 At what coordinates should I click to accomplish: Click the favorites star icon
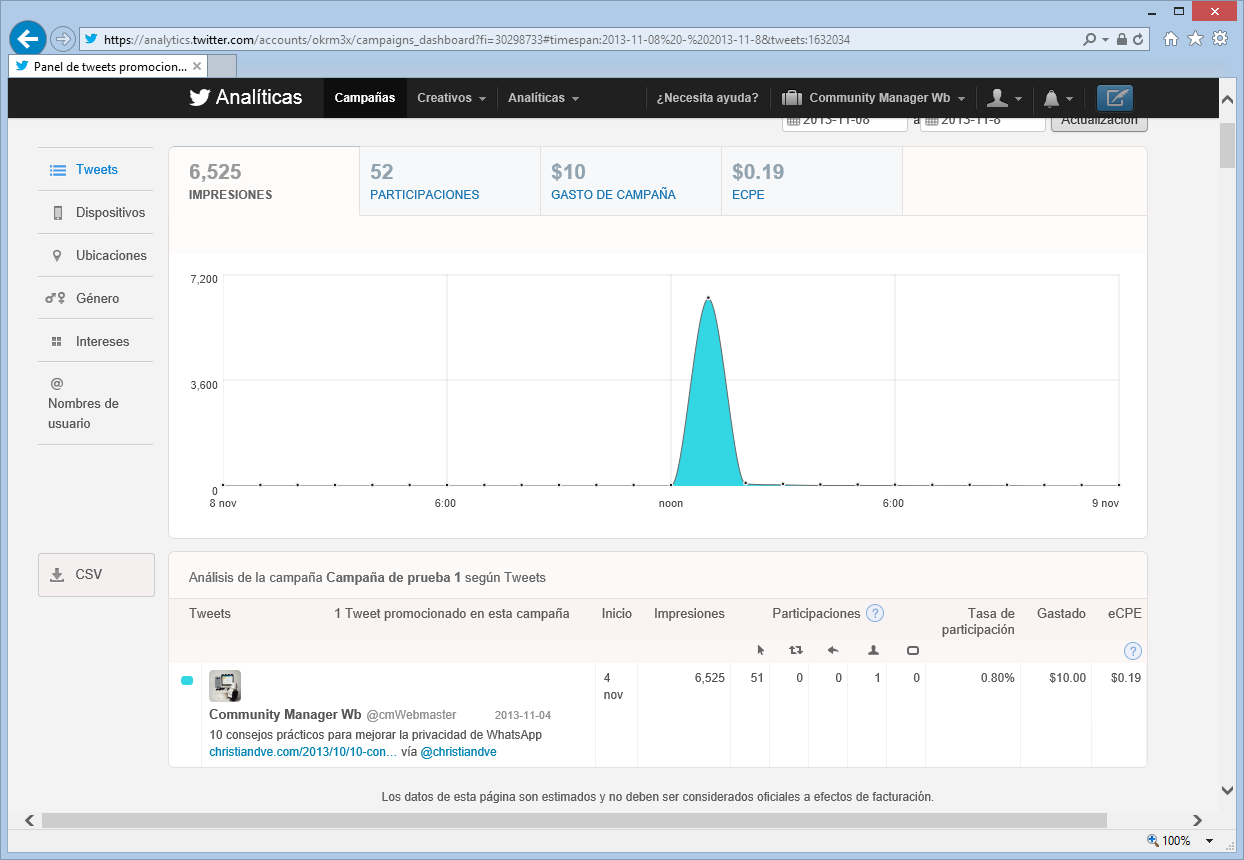click(x=1195, y=39)
